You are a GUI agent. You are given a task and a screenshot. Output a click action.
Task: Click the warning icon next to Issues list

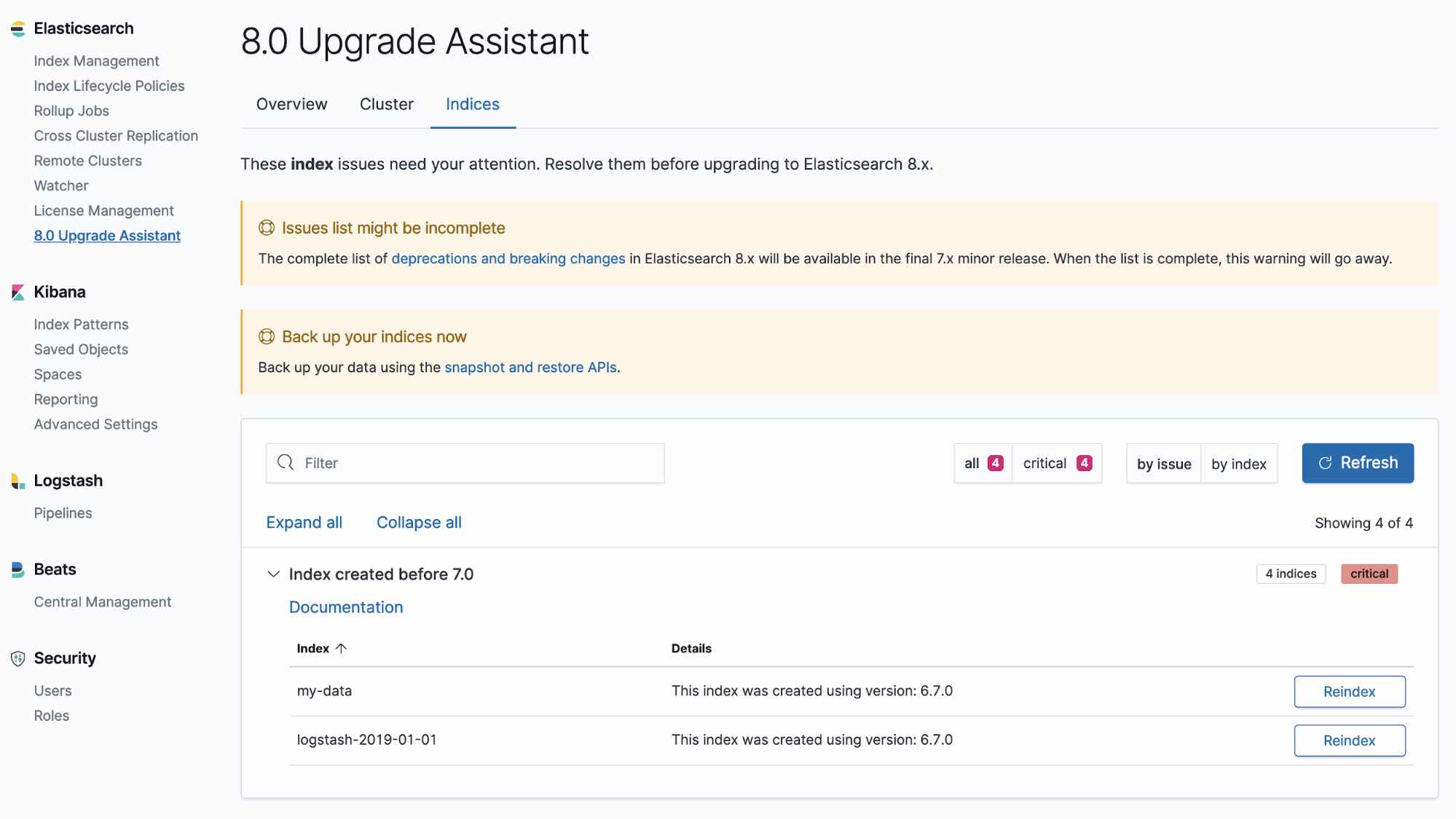tap(265, 228)
